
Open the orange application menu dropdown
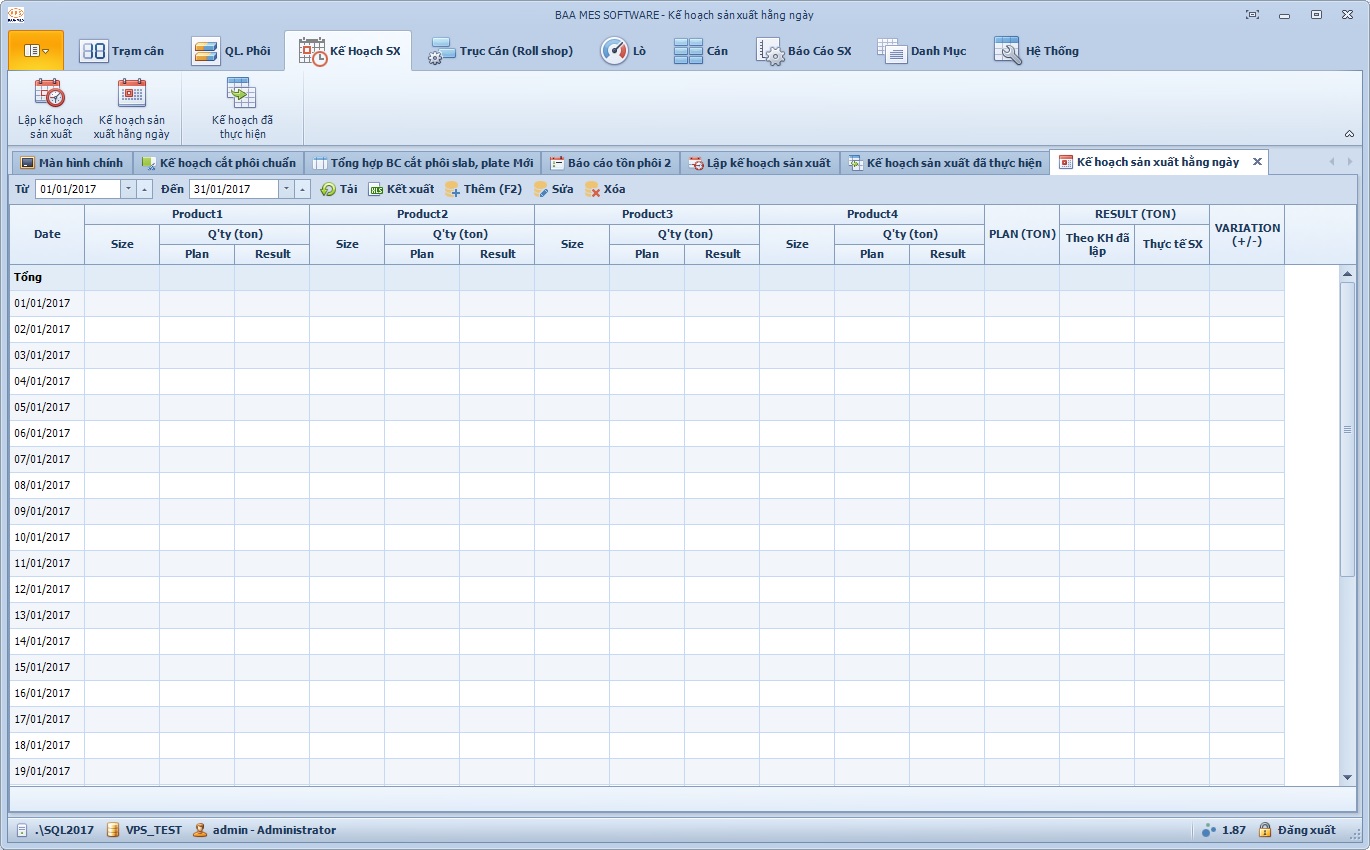click(36, 50)
